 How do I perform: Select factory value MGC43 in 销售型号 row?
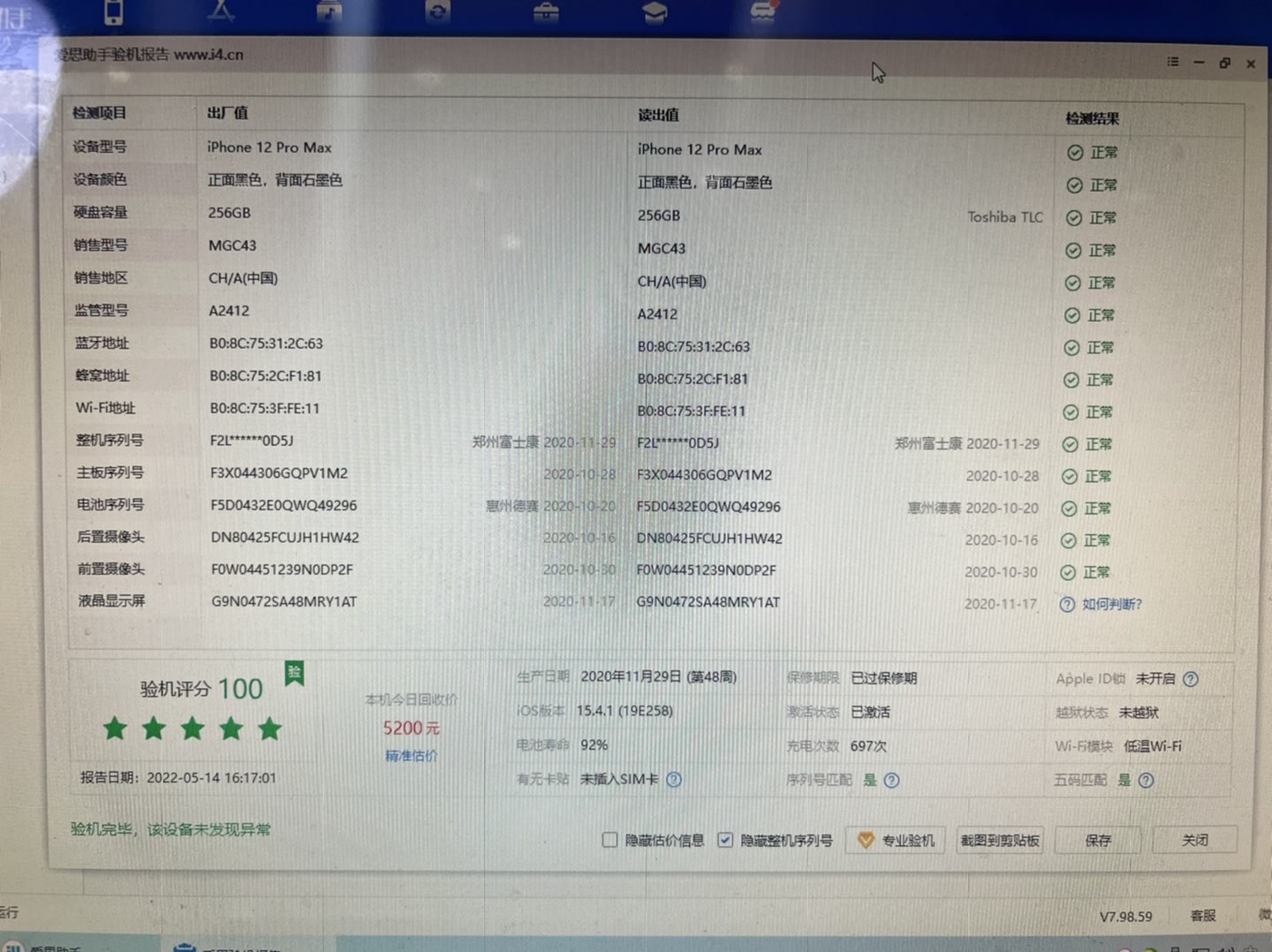tap(232, 246)
